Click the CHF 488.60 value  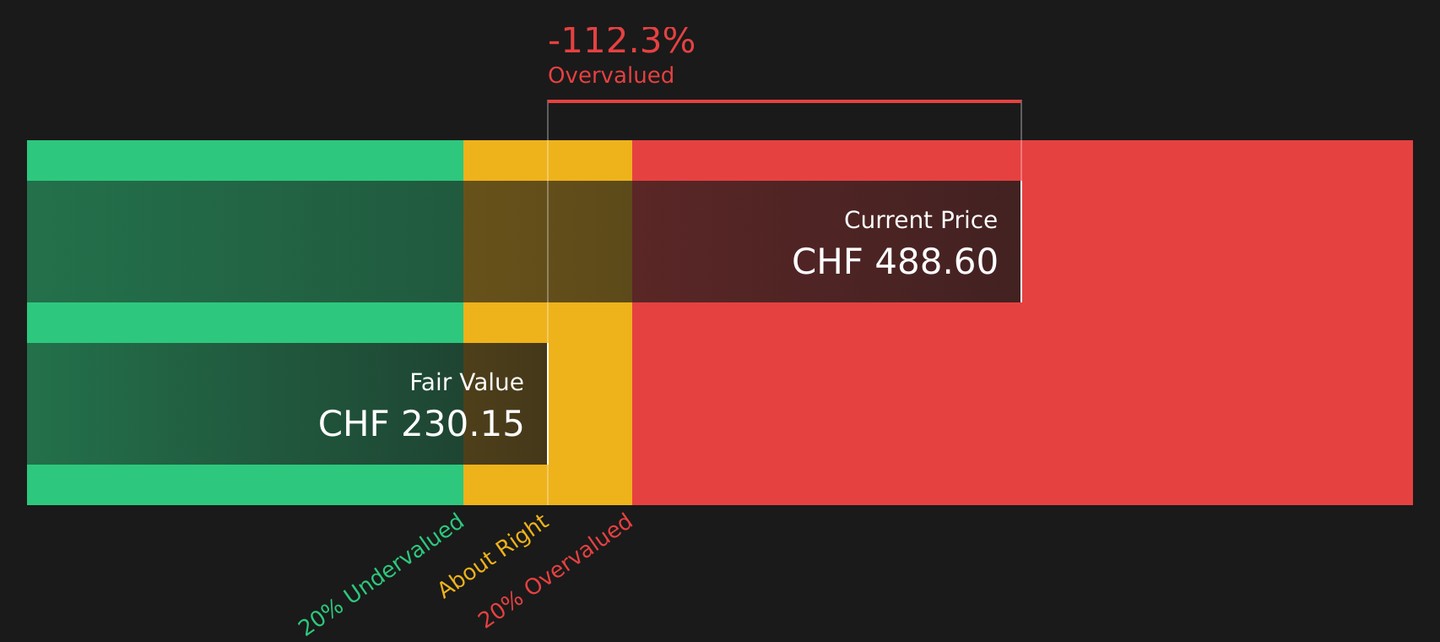pyautogui.click(x=895, y=262)
